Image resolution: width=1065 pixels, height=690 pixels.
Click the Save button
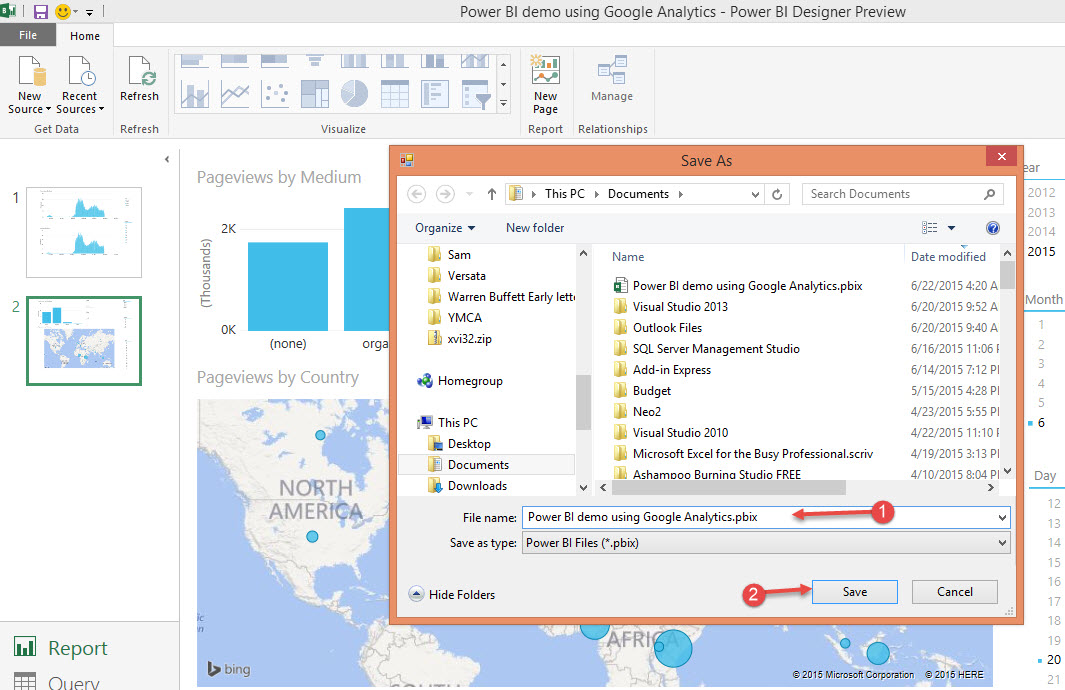[854, 591]
